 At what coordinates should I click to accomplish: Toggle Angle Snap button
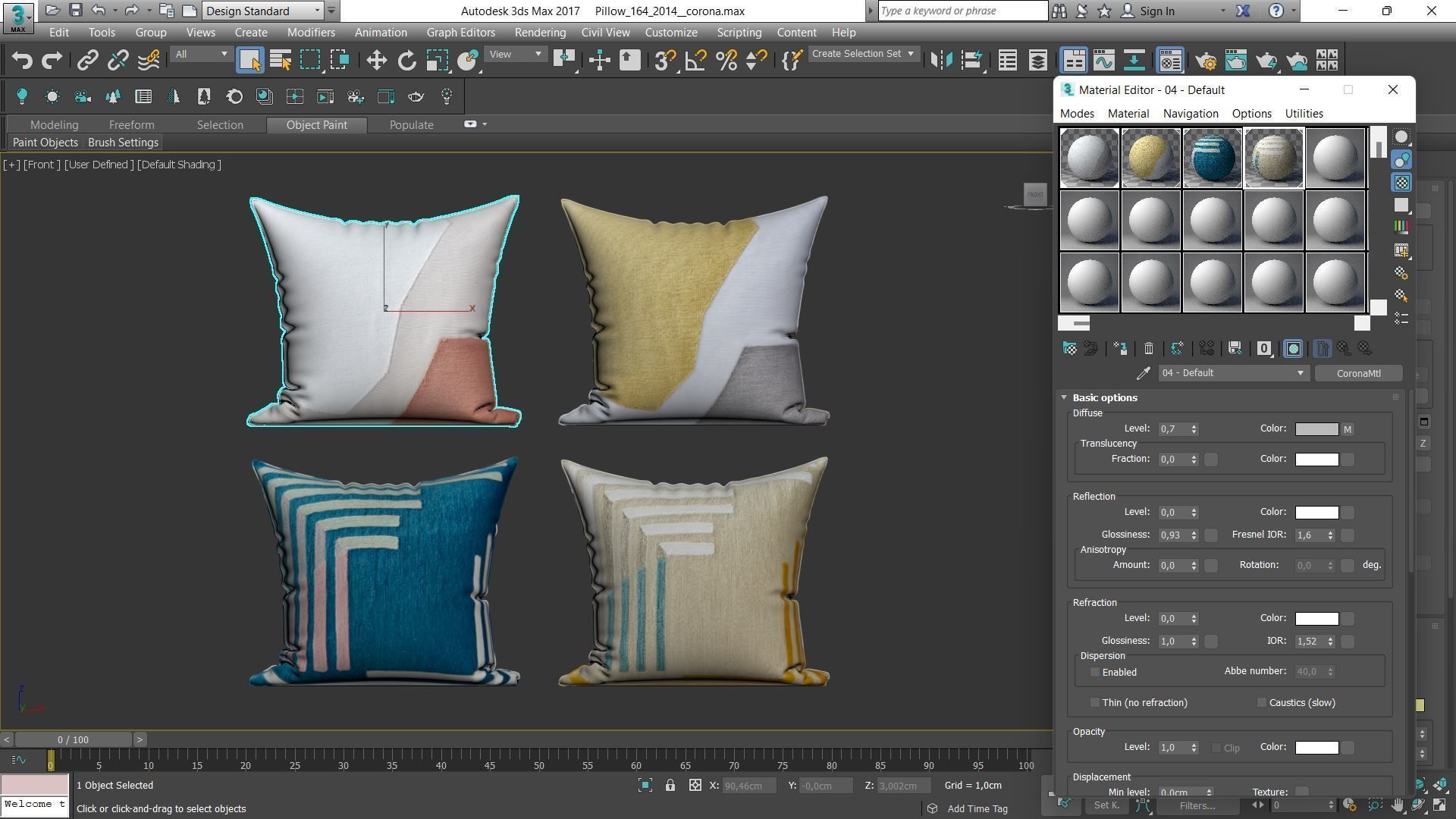click(x=695, y=61)
